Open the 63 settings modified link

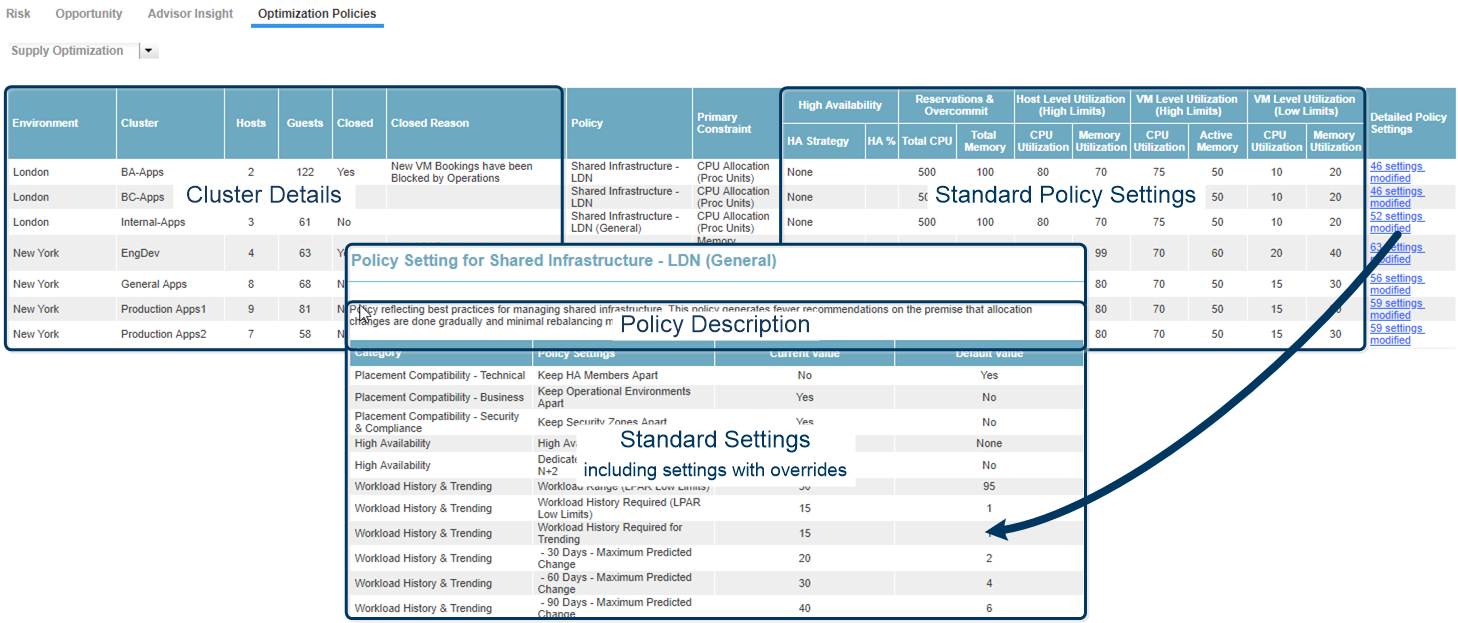[x=1397, y=253]
